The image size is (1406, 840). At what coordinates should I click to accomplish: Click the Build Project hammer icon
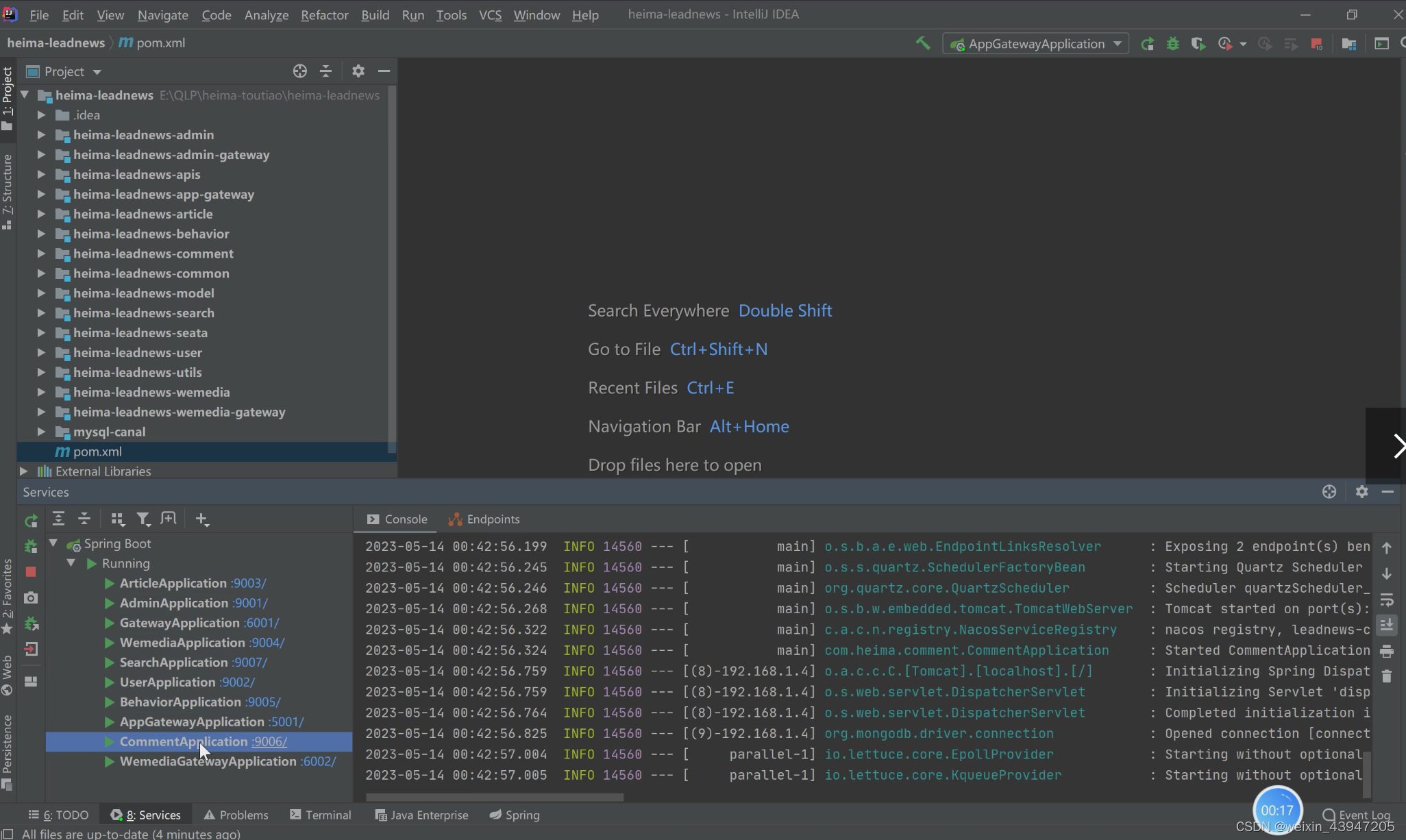(922, 44)
